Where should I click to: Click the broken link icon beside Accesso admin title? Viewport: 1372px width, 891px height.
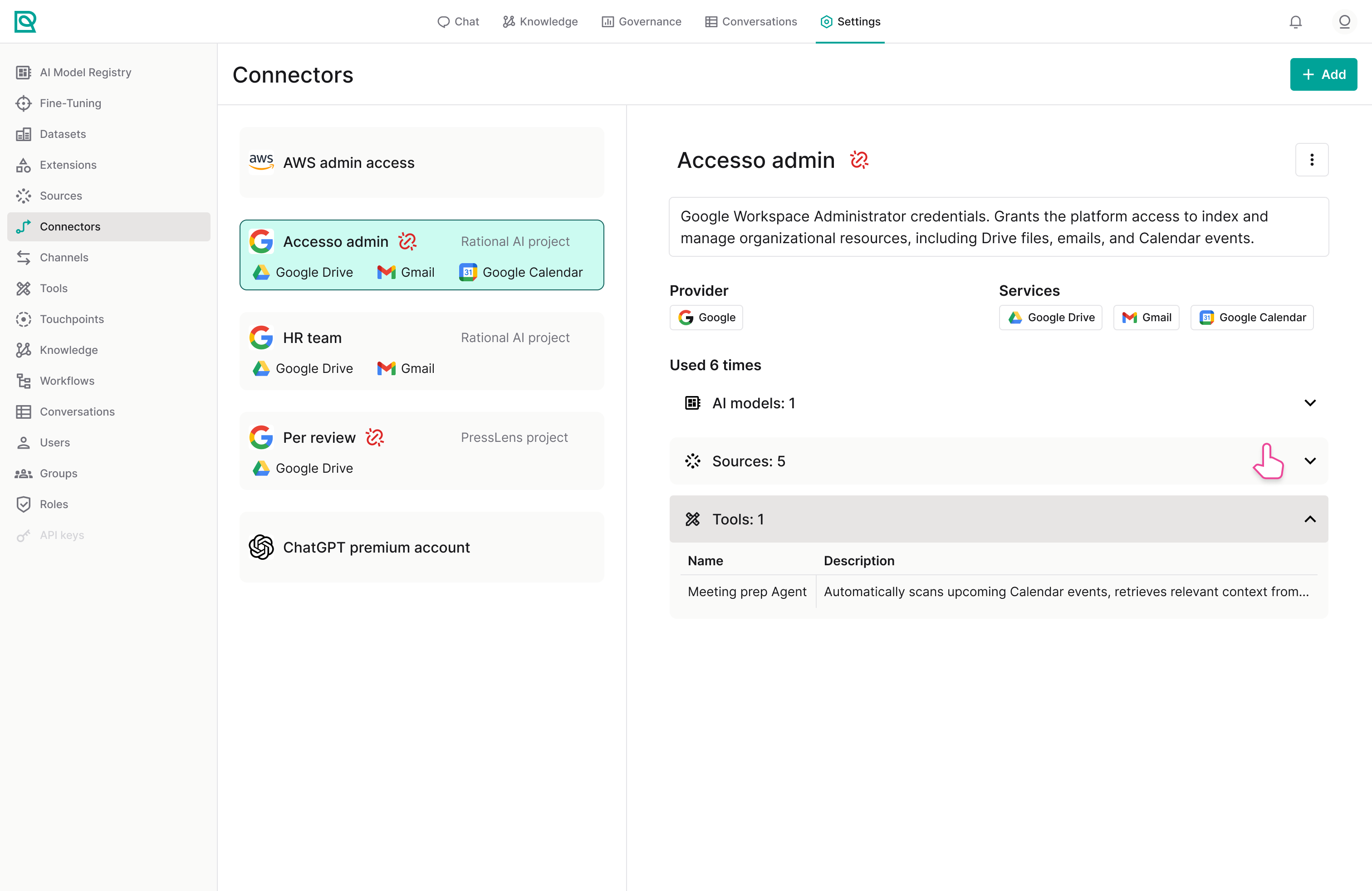pyautogui.click(x=859, y=160)
